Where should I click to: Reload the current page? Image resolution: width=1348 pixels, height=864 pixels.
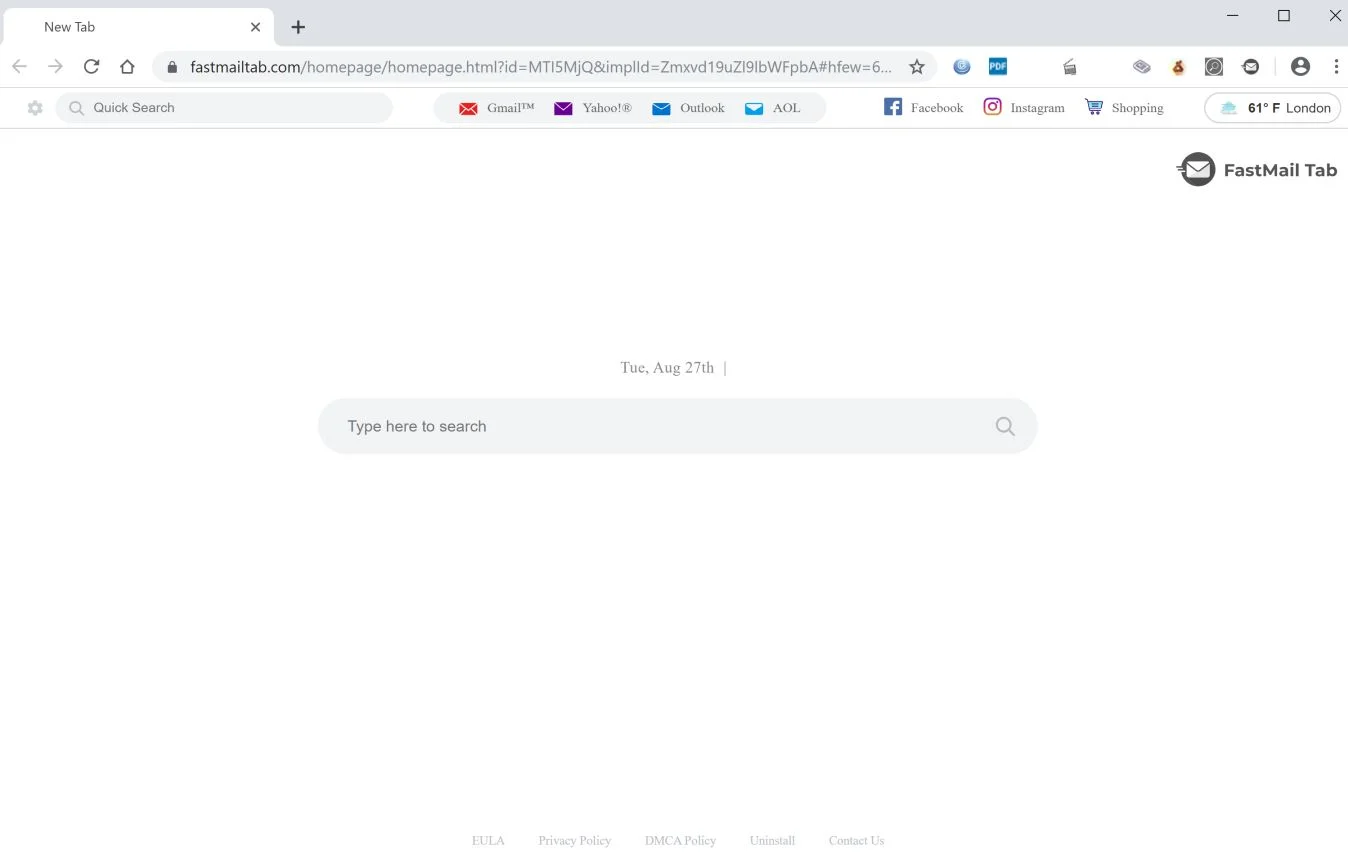(91, 67)
